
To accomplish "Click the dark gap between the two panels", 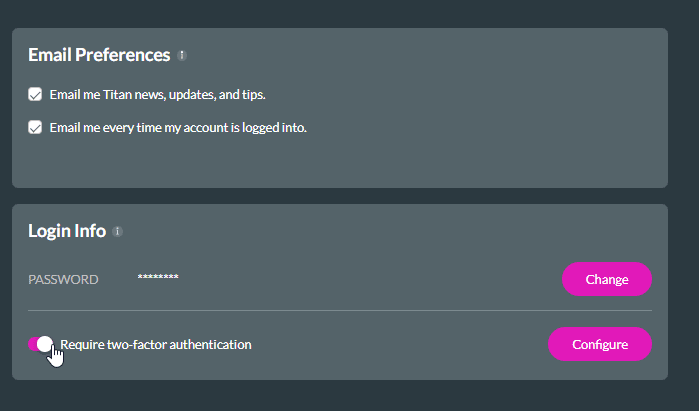I will click(x=340, y=196).
